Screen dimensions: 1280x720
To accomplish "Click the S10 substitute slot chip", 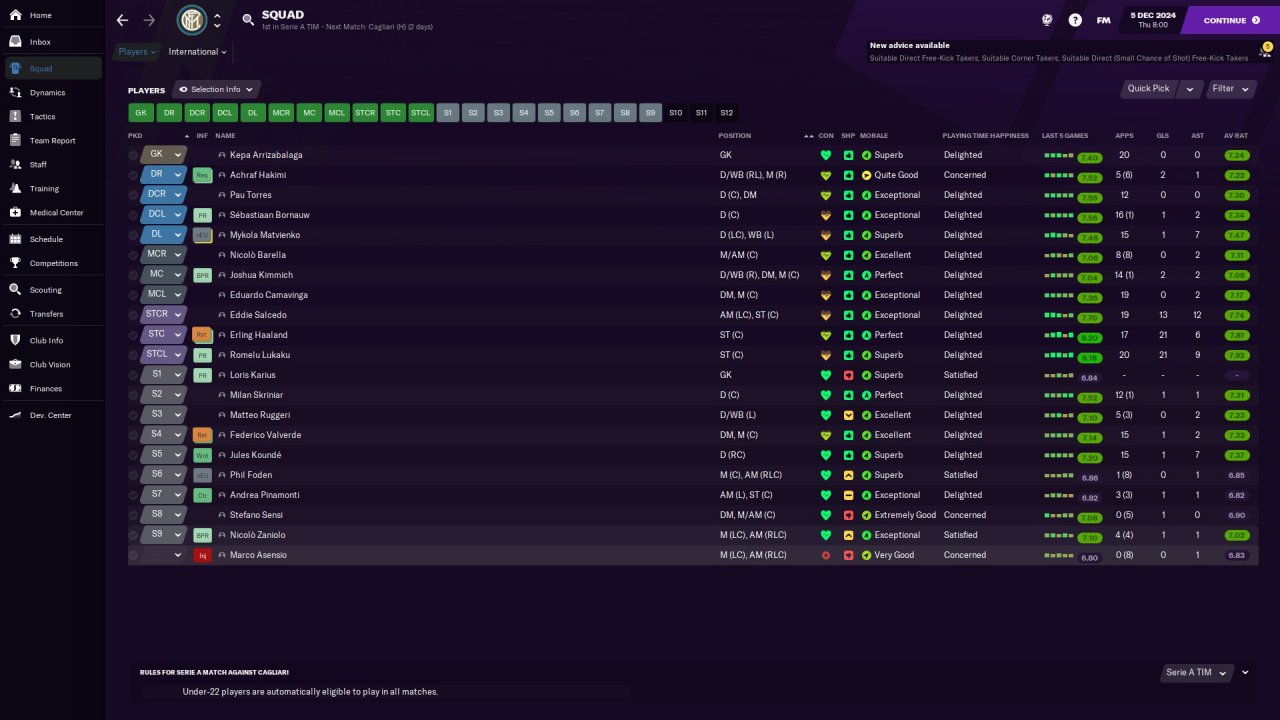I will click(x=676, y=113).
